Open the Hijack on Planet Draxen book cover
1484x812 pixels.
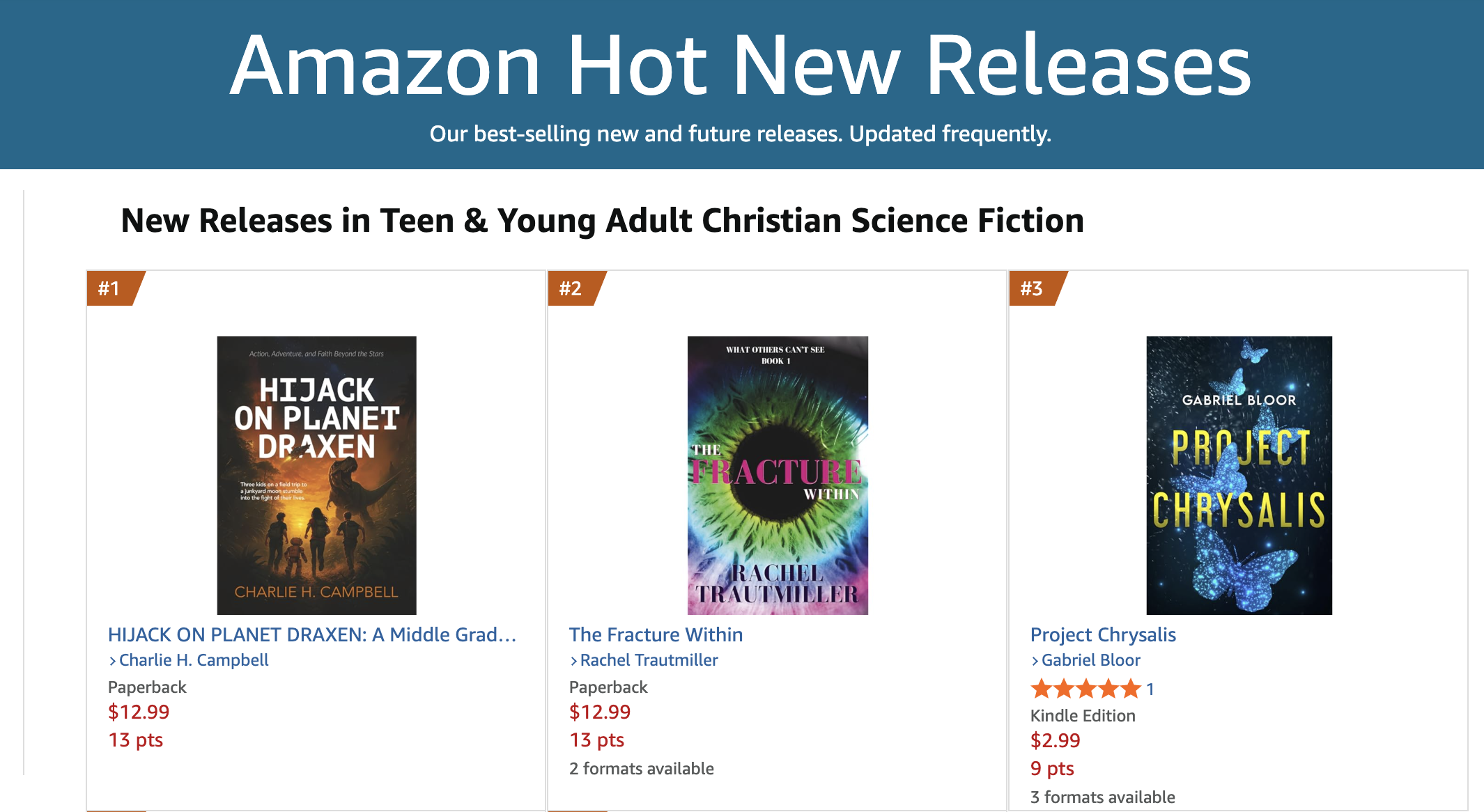click(316, 475)
